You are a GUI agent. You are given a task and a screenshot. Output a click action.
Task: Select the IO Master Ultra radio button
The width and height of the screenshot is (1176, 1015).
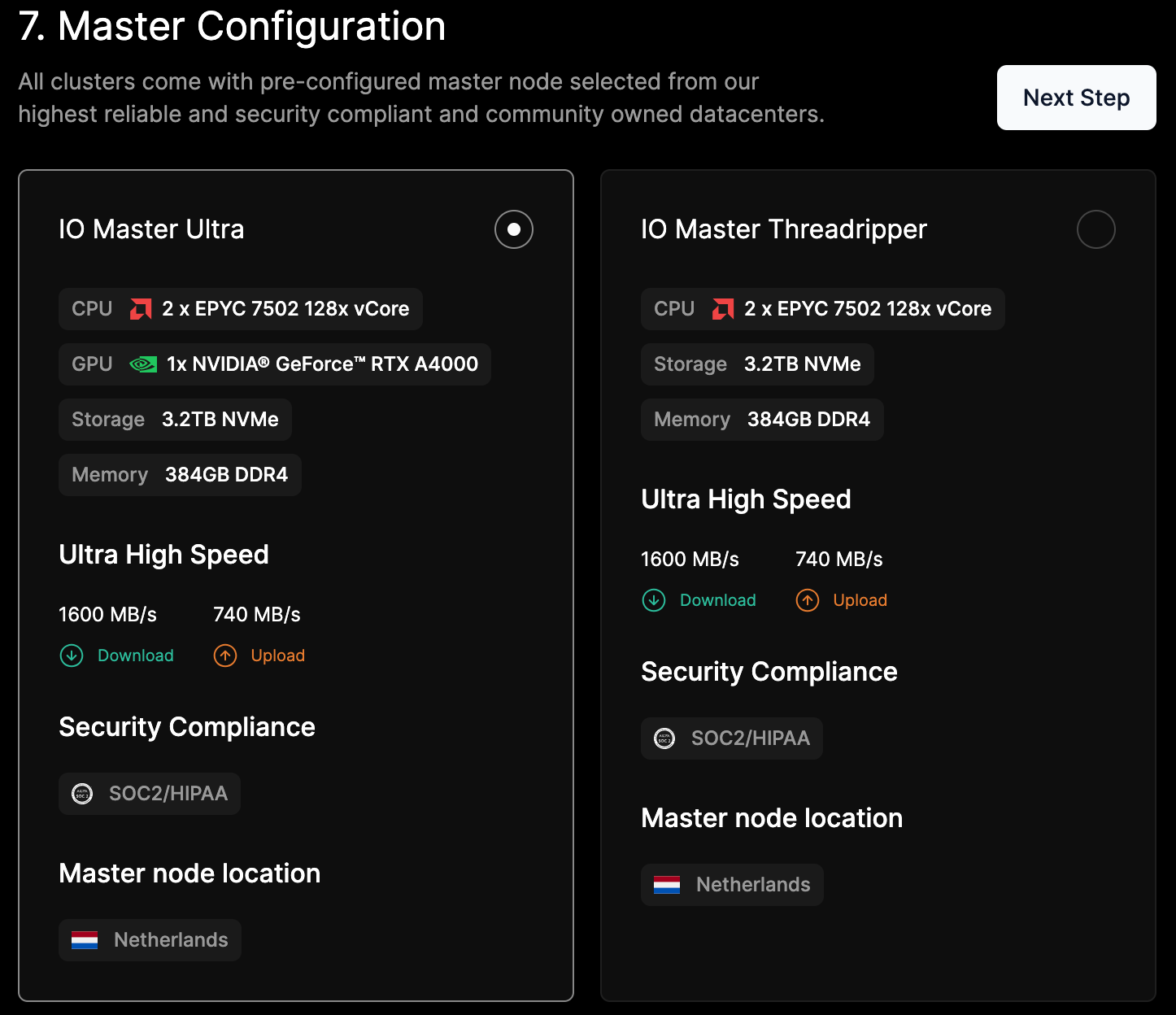514,229
